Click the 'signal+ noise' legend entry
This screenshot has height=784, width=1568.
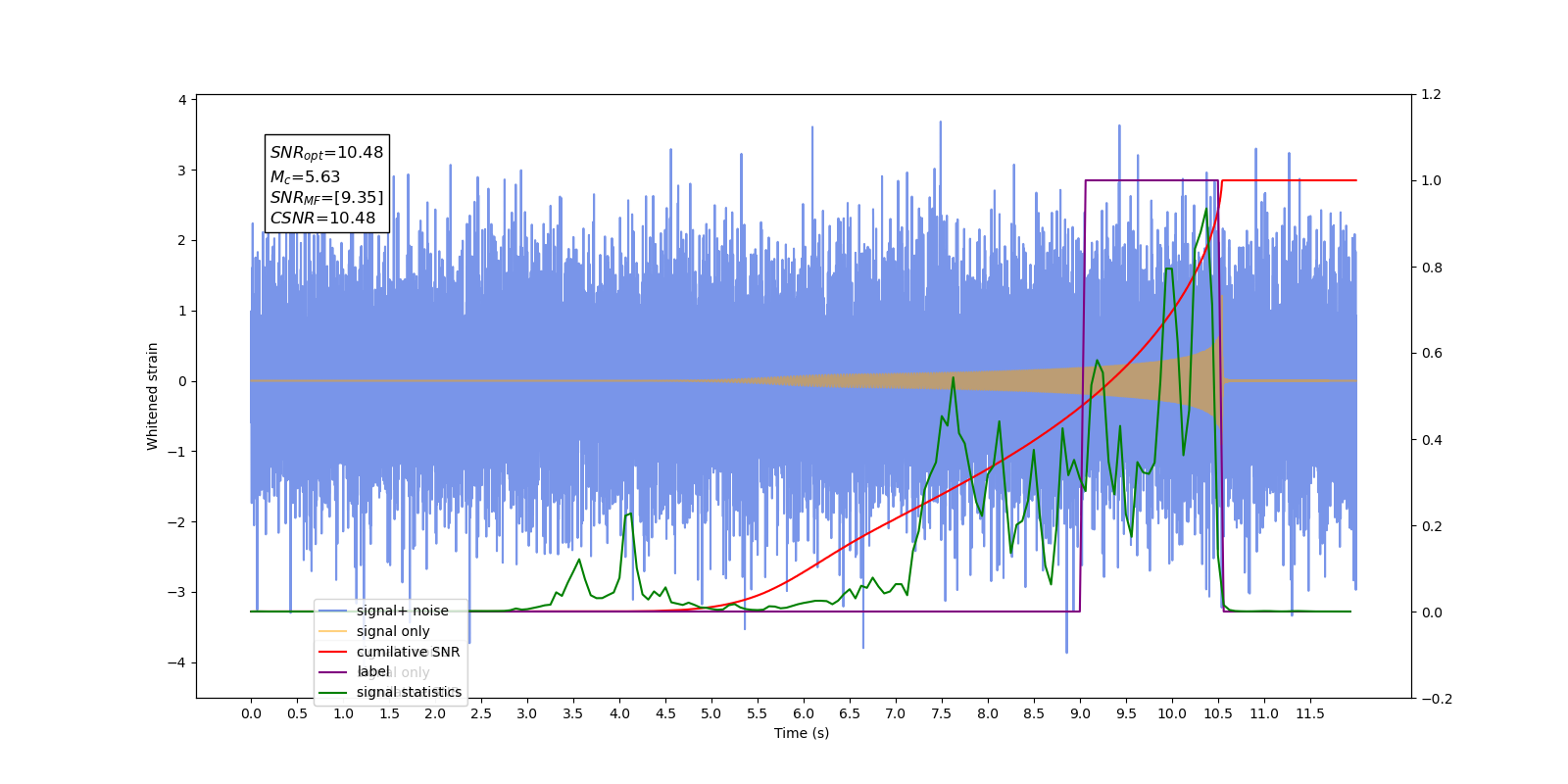[403, 611]
